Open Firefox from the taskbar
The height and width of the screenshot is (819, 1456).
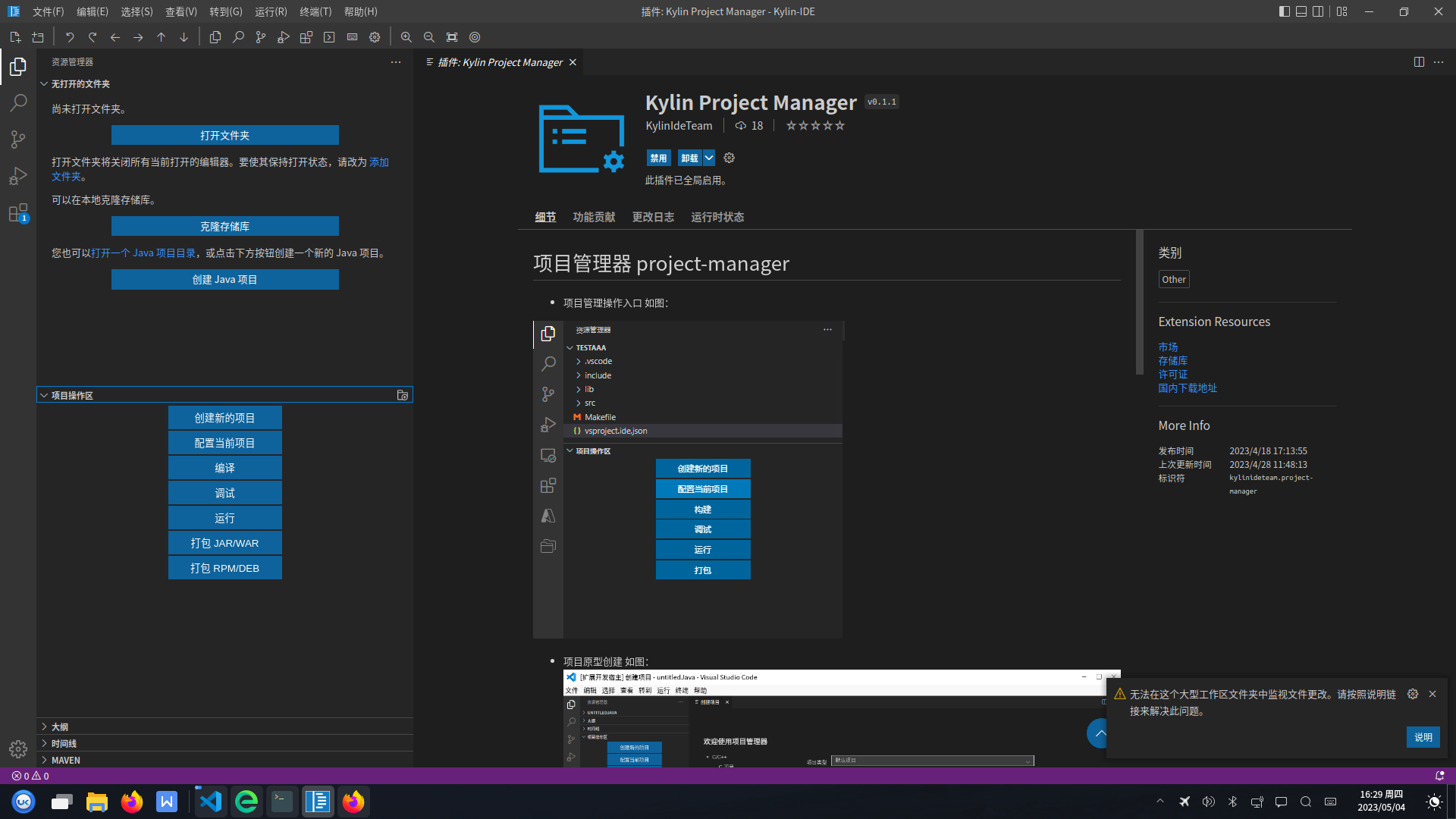[132, 802]
